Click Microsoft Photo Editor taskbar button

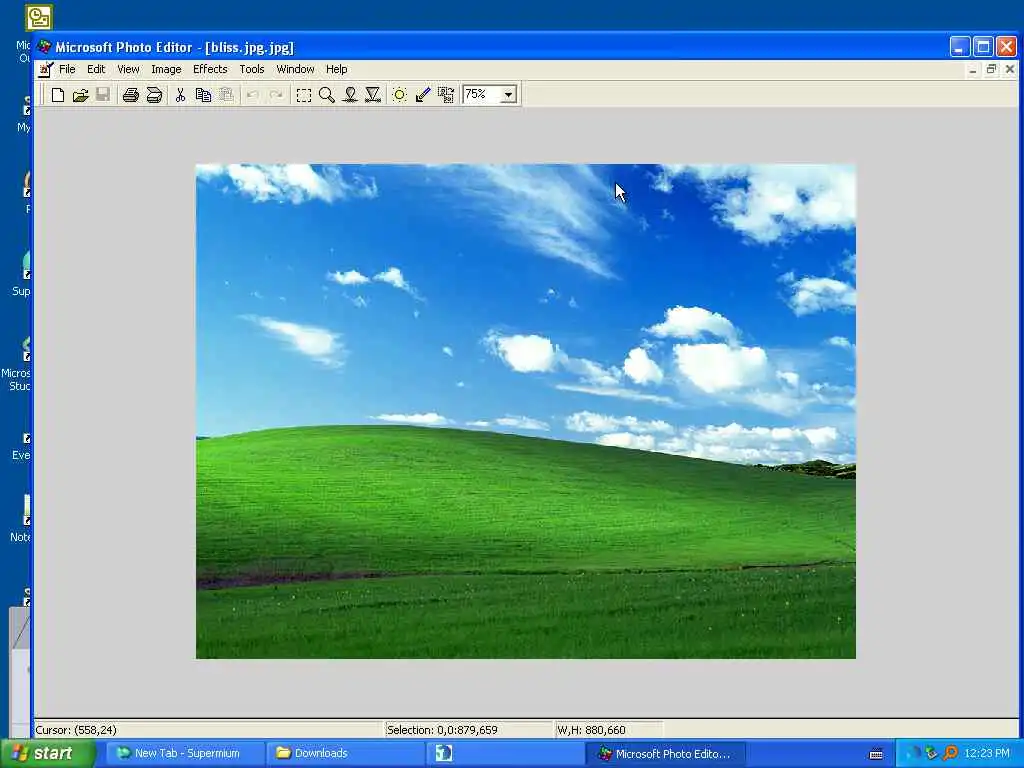pos(665,754)
